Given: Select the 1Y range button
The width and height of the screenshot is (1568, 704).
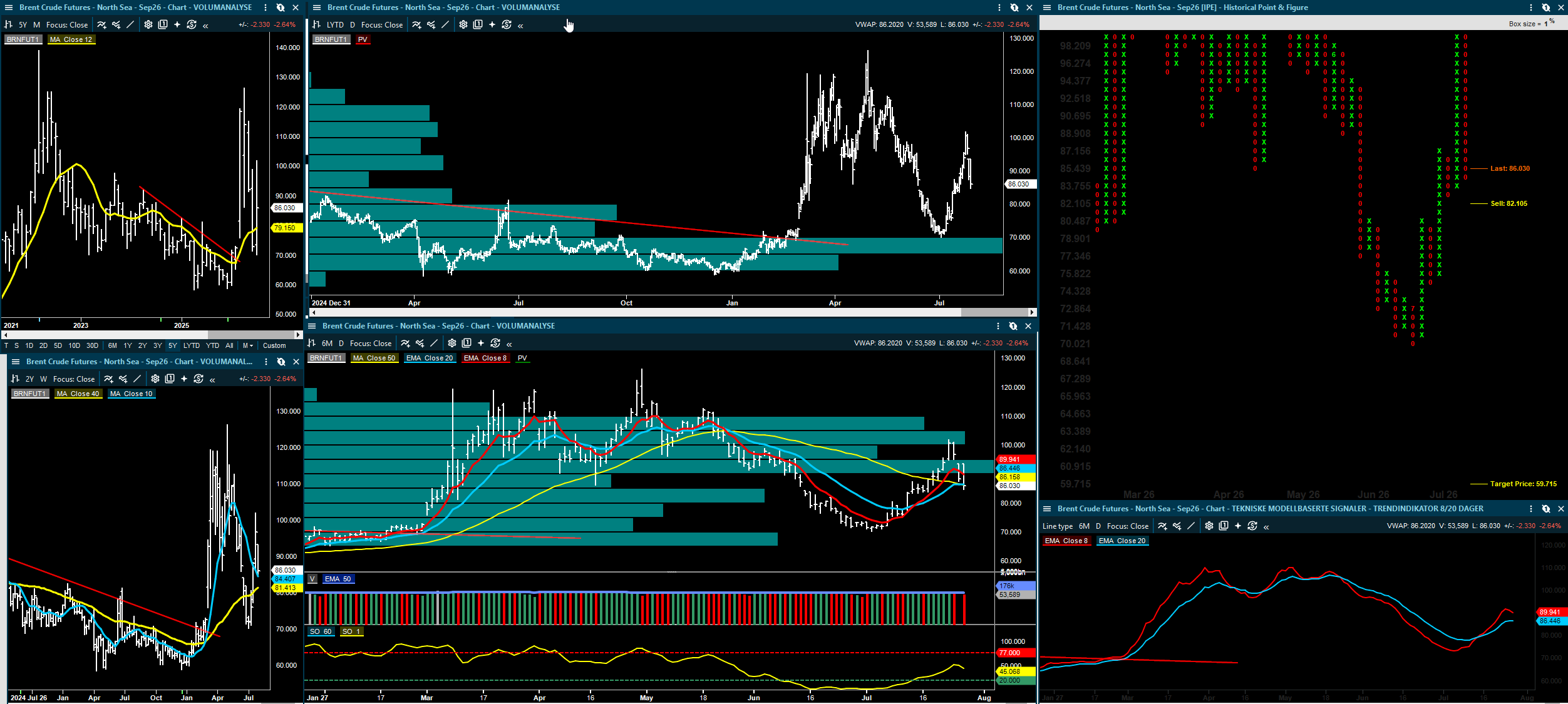Looking at the screenshot, I should tap(128, 346).
